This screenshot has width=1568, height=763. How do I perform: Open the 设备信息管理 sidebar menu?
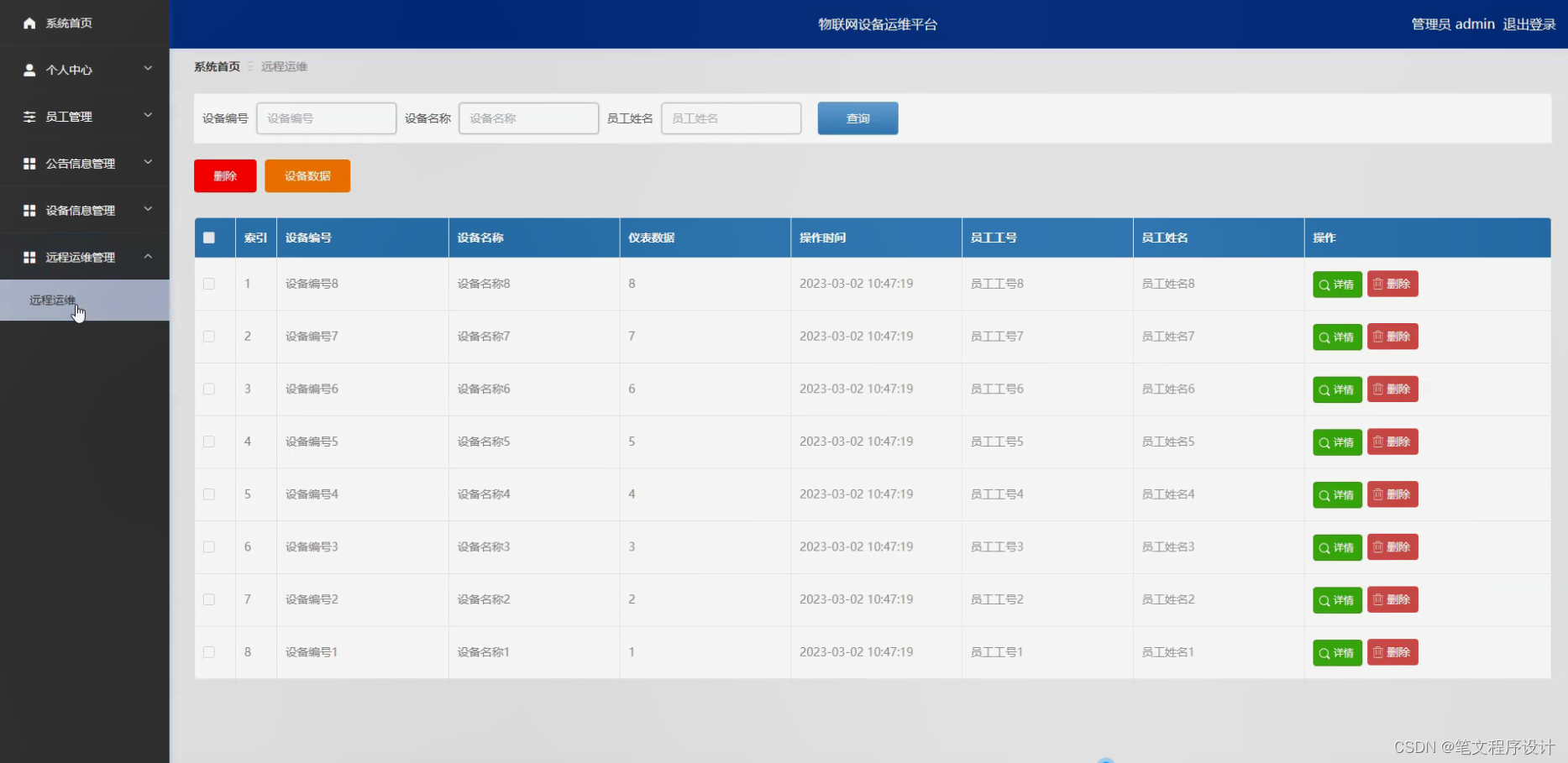click(85, 211)
